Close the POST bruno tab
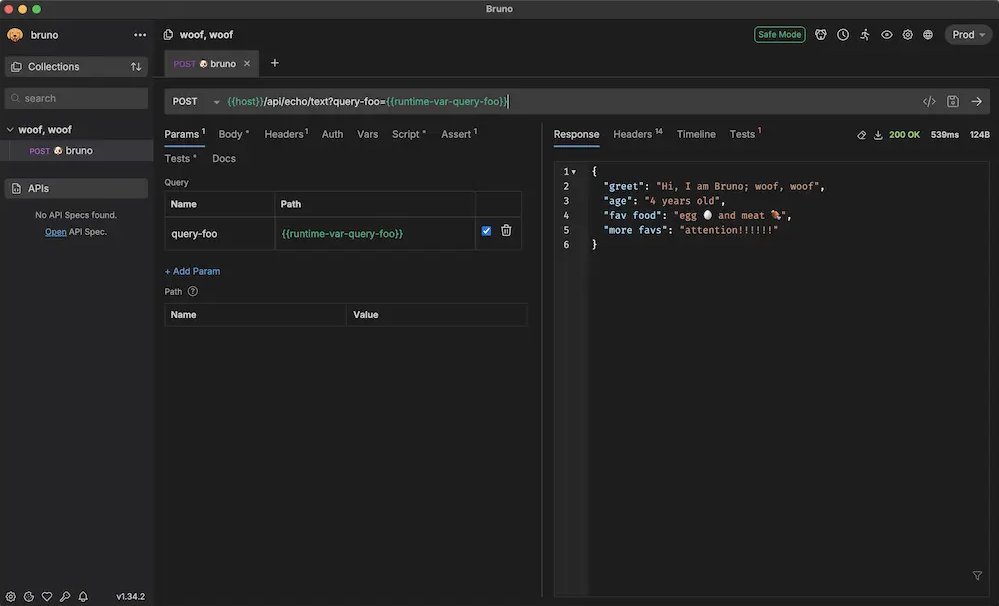 tap(247, 64)
